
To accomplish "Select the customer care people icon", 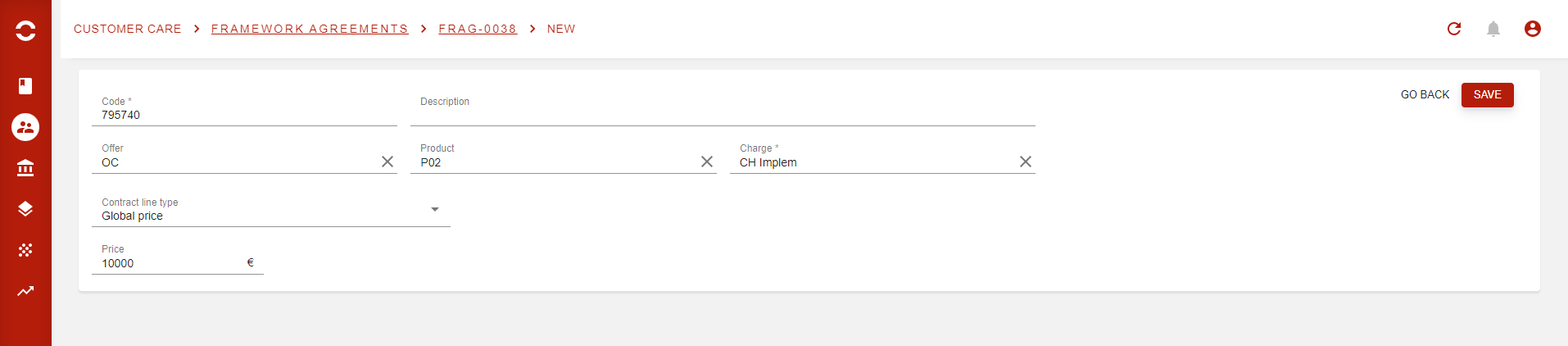I will [x=25, y=127].
